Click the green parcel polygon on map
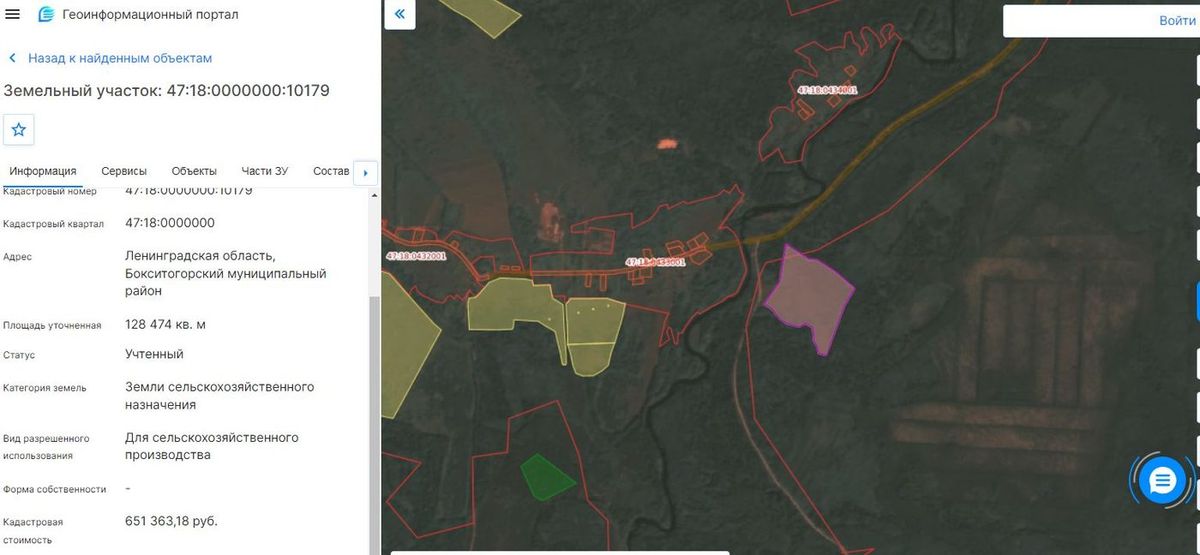The height and width of the screenshot is (555, 1200). coord(546,477)
